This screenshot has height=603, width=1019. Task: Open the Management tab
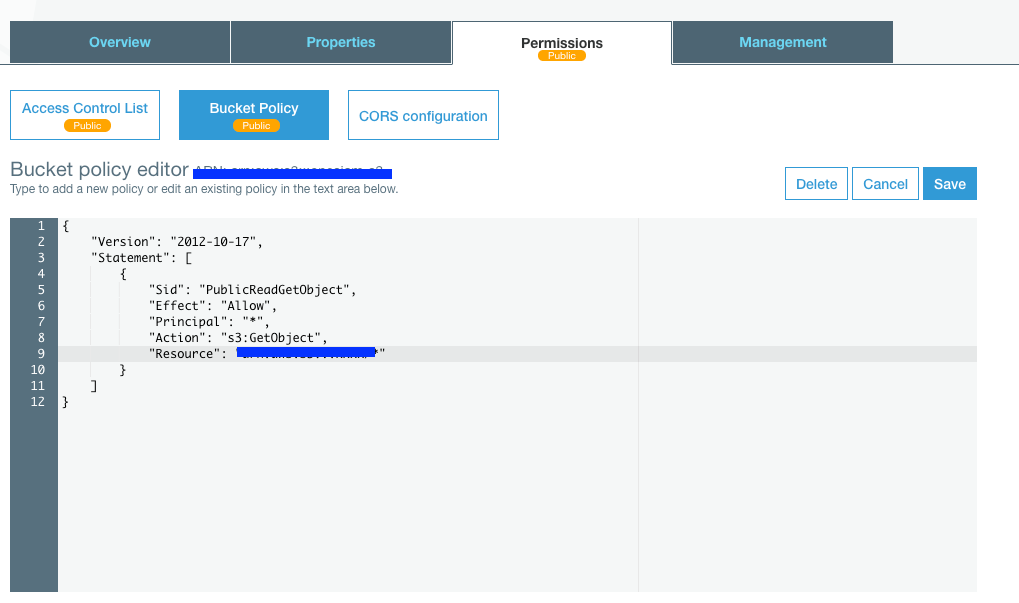tap(782, 42)
